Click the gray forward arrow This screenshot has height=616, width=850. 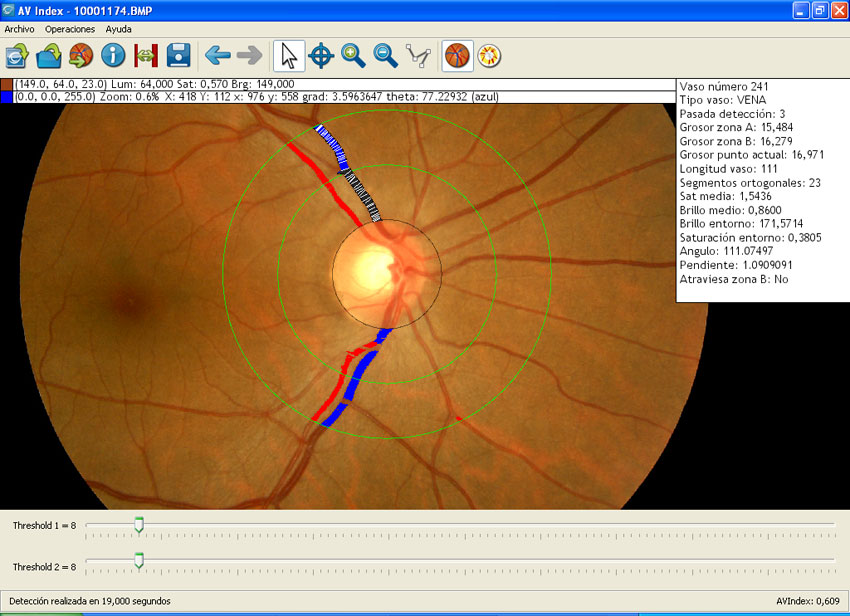pos(249,55)
